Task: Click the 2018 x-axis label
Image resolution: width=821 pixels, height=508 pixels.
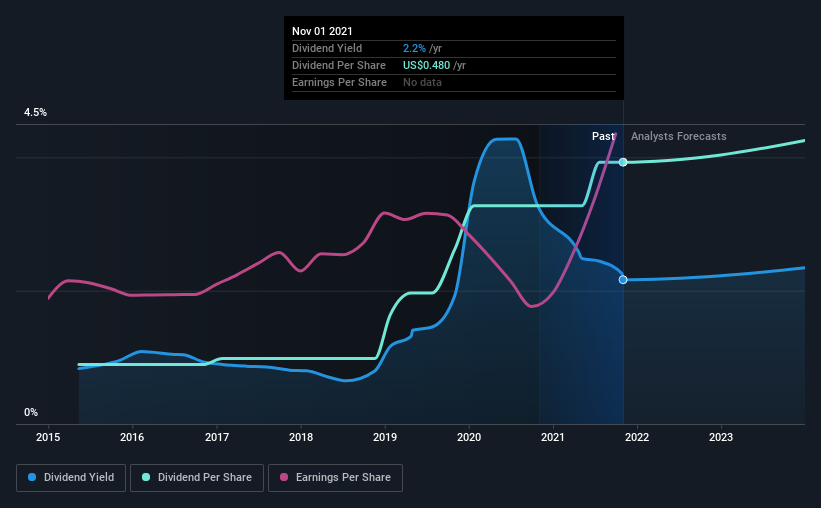Action: (x=301, y=437)
